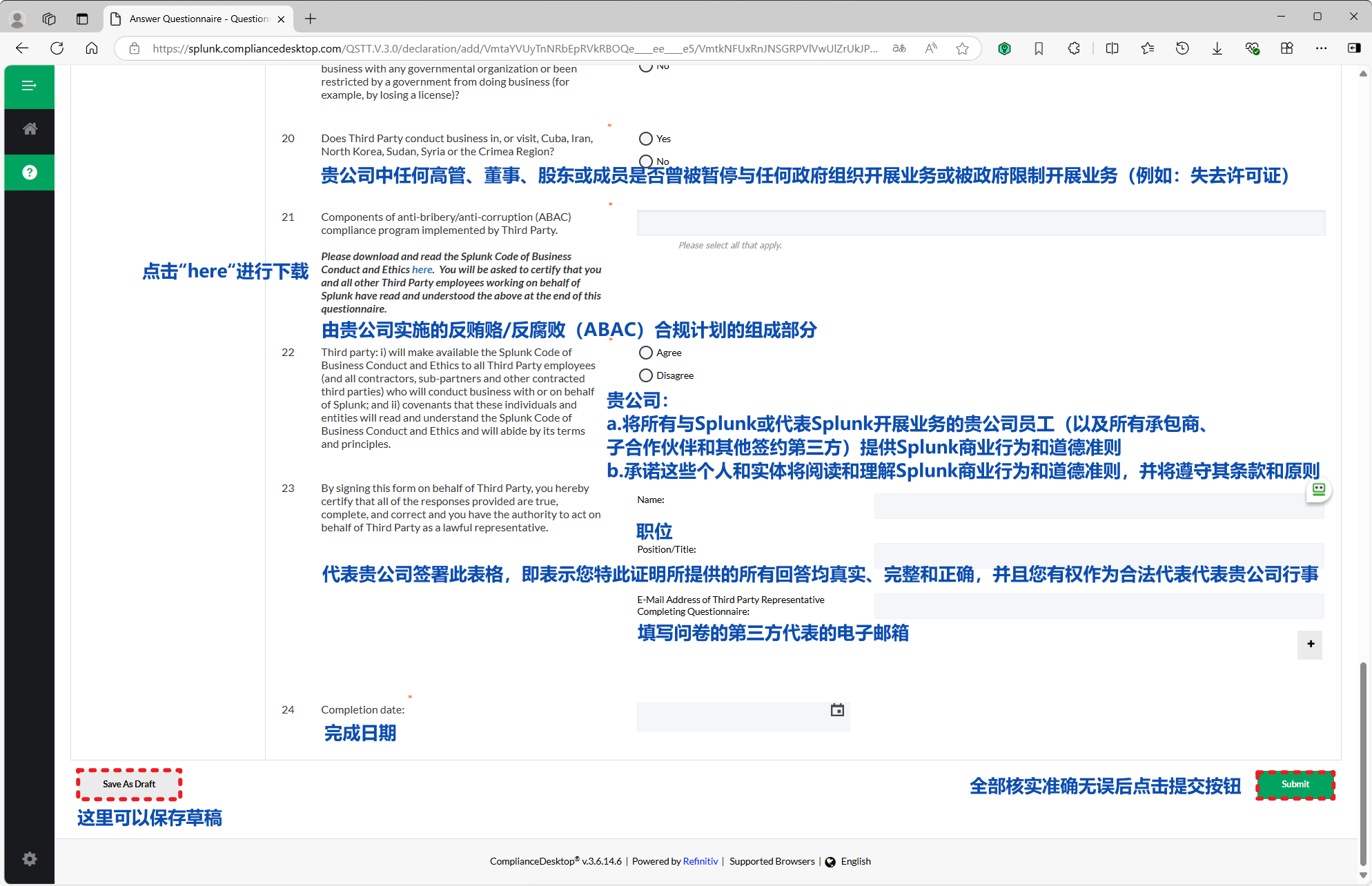The image size is (1372, 886).
Task: Open the Downloads icon in browser toolbar
Action: (x=1216, y=48)
